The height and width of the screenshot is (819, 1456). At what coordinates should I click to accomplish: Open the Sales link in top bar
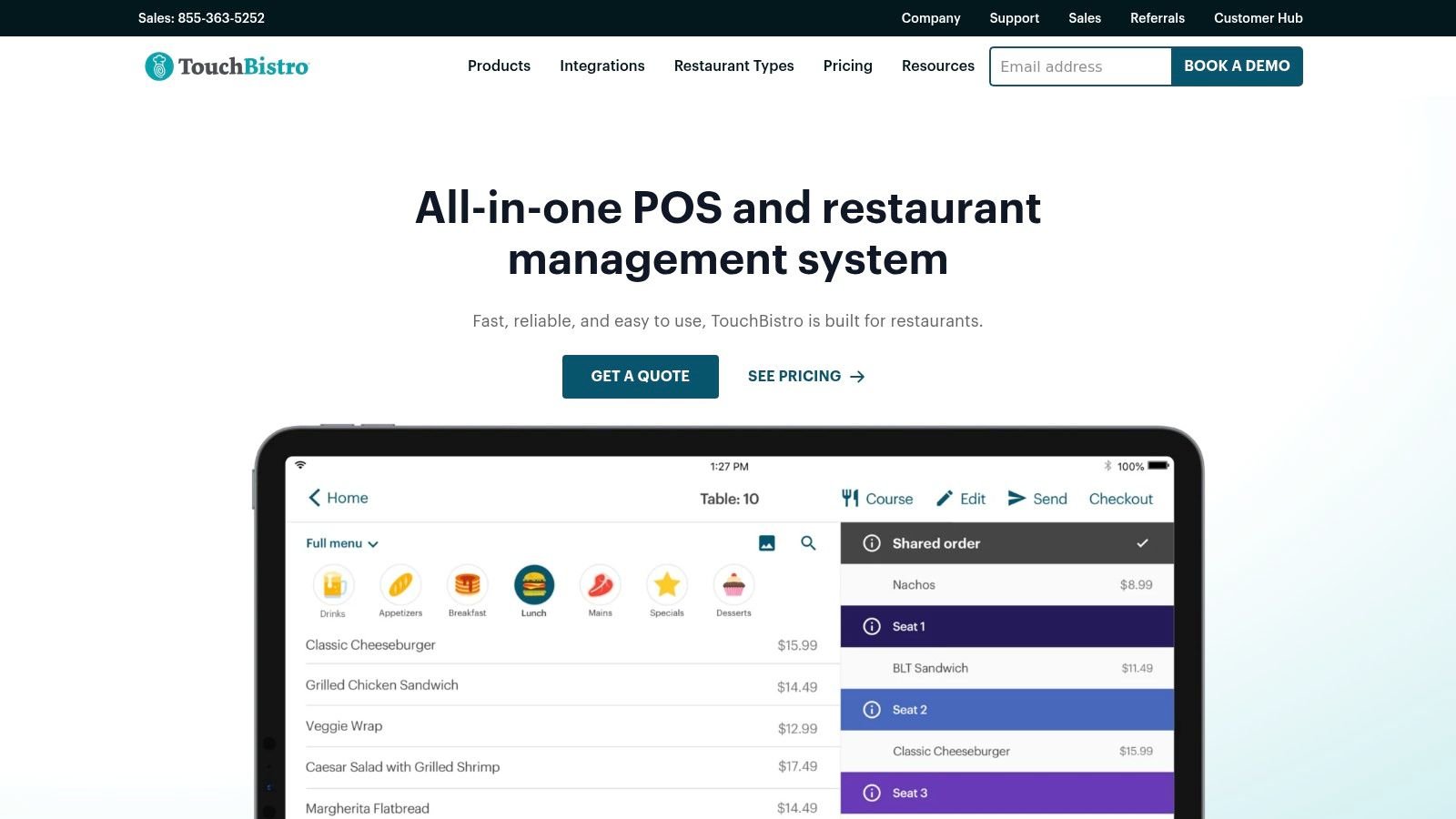point(1085,18)
